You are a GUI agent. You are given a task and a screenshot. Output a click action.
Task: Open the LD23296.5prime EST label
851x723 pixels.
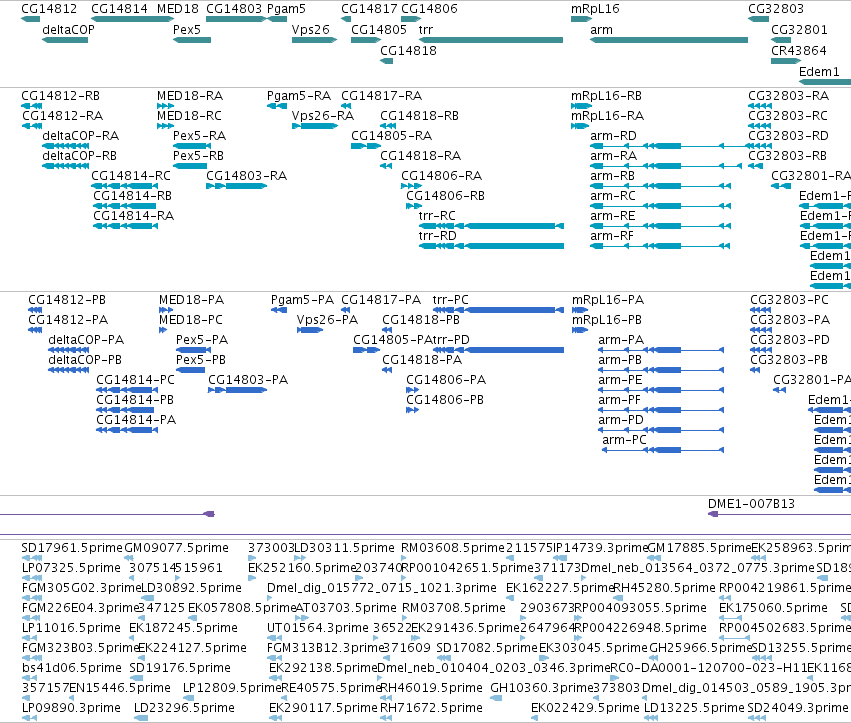point(184,708)
